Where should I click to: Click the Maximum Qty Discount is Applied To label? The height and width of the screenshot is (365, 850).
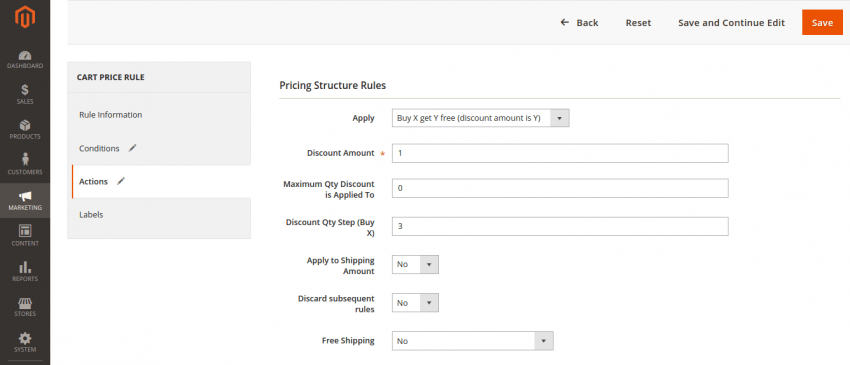pos(329,189)
